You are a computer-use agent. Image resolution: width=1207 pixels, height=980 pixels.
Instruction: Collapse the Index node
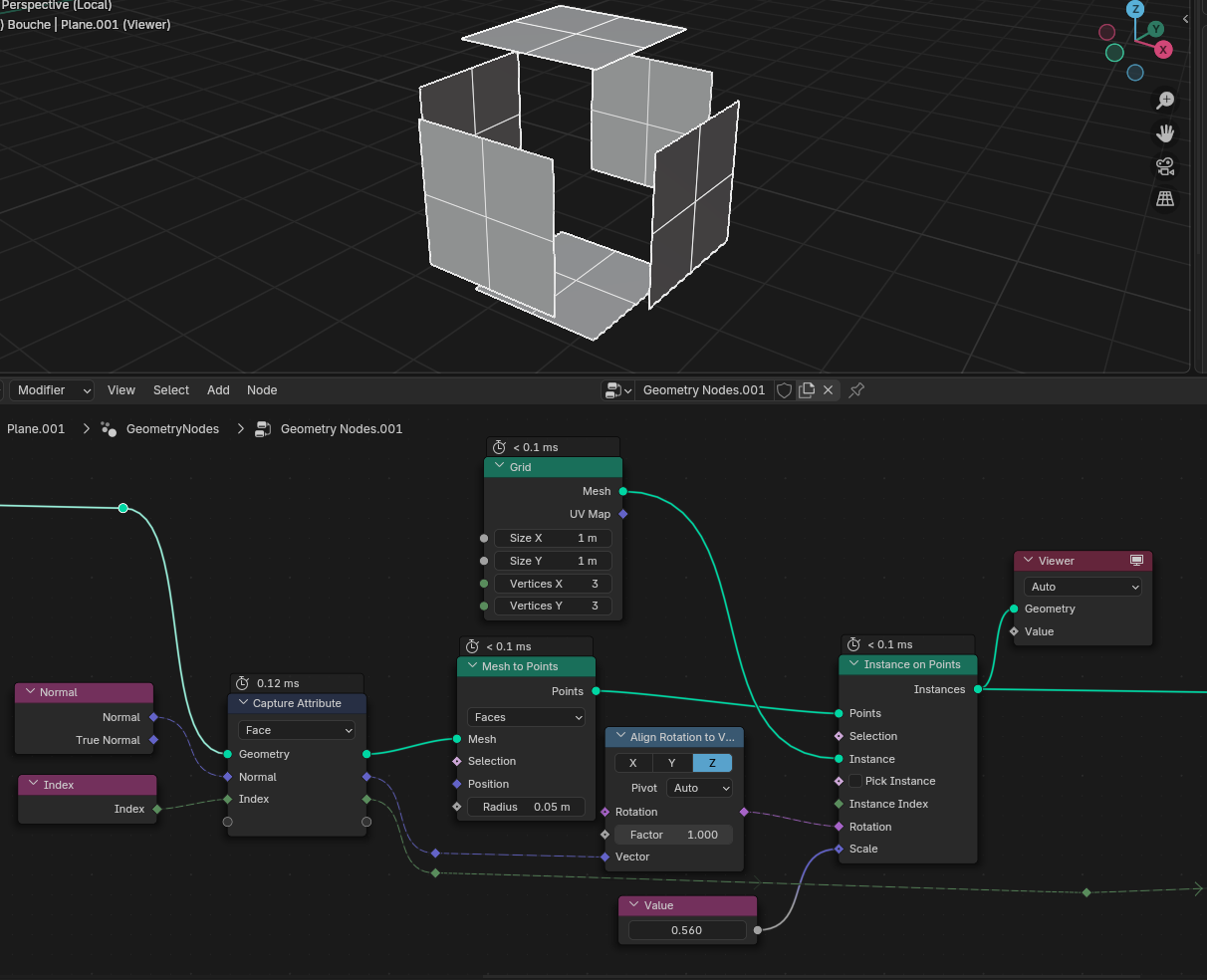click(x=33, y=785)
